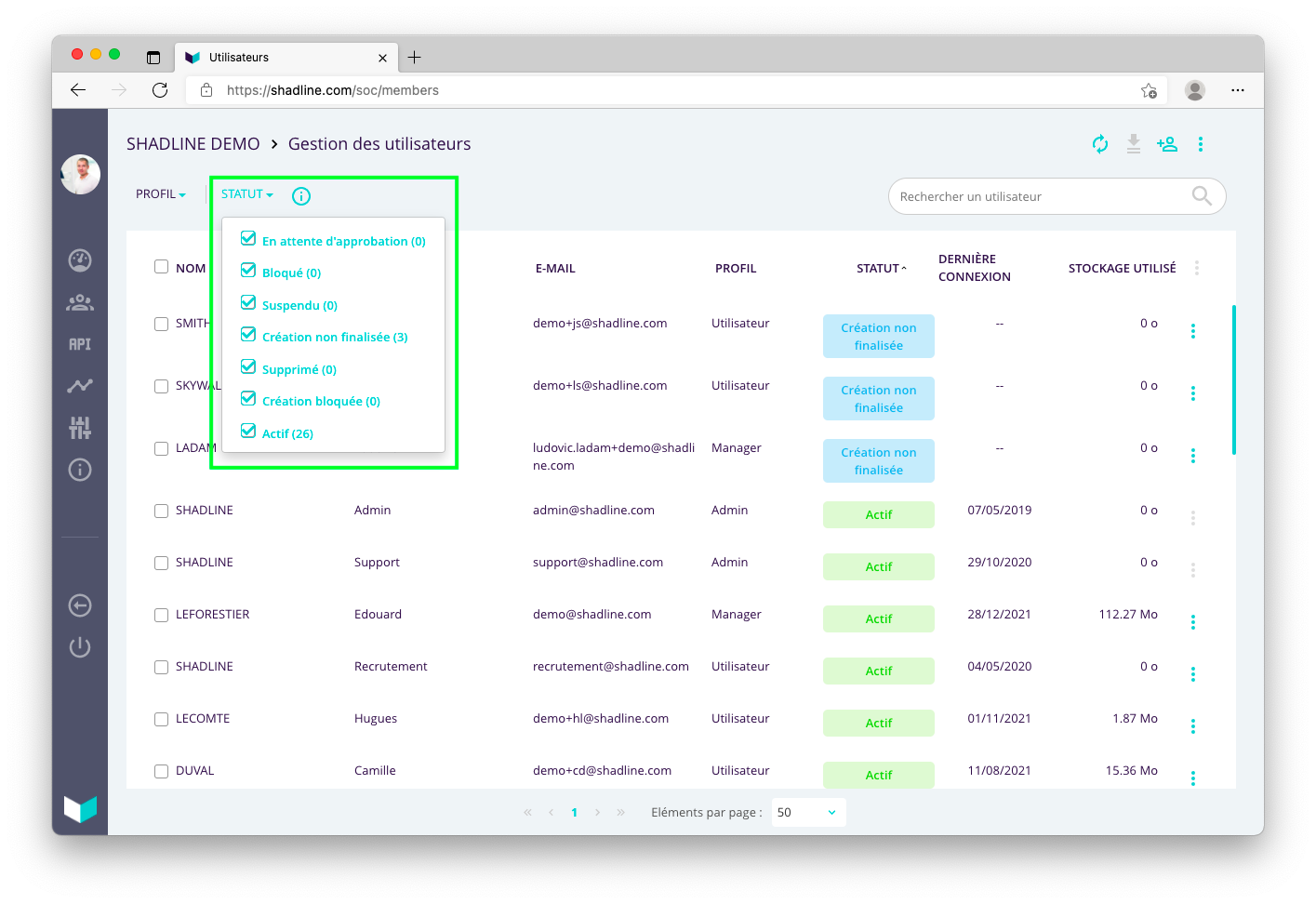This screenshot has width=1316, height=904.
Task: Open the API section in sidebar
Action: 80,344
